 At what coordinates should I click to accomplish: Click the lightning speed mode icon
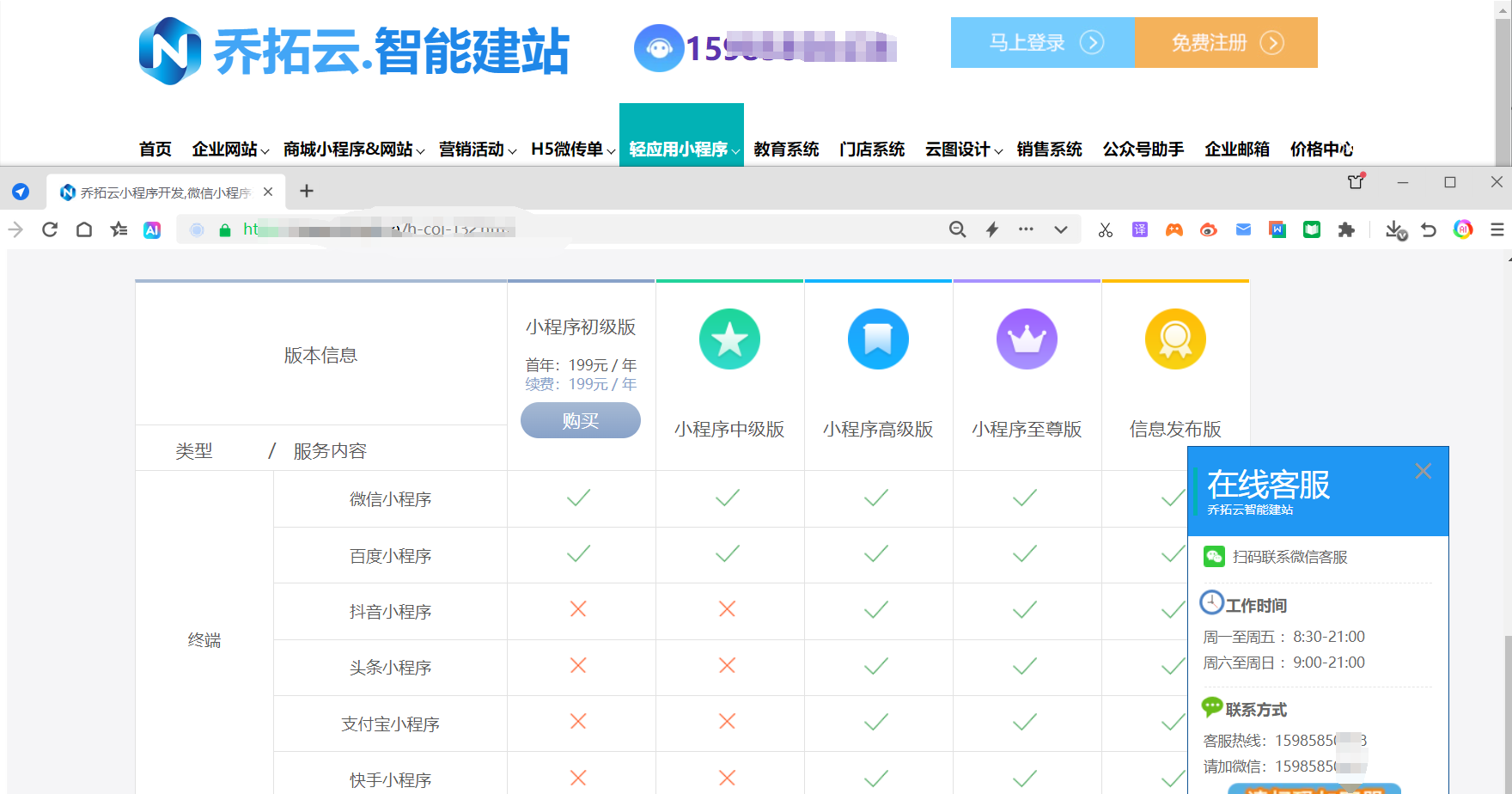click(x=992, y=229)
